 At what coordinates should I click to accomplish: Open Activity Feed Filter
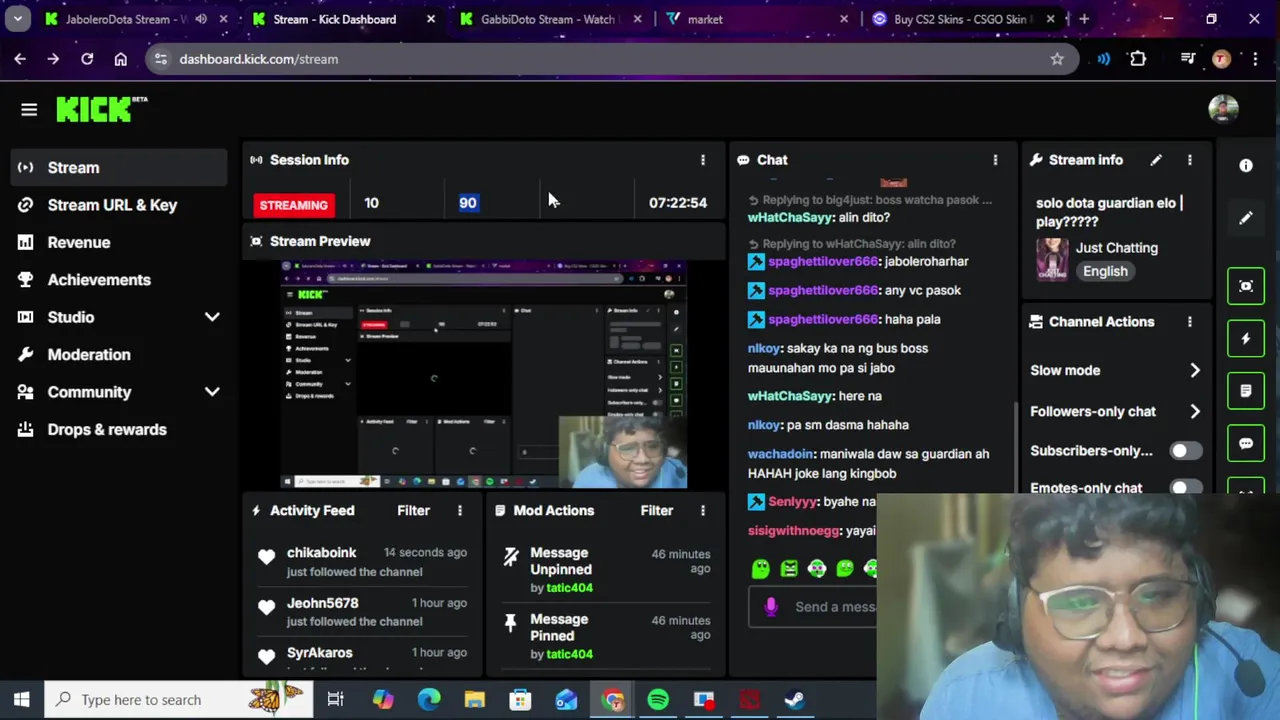coord(413,511)
